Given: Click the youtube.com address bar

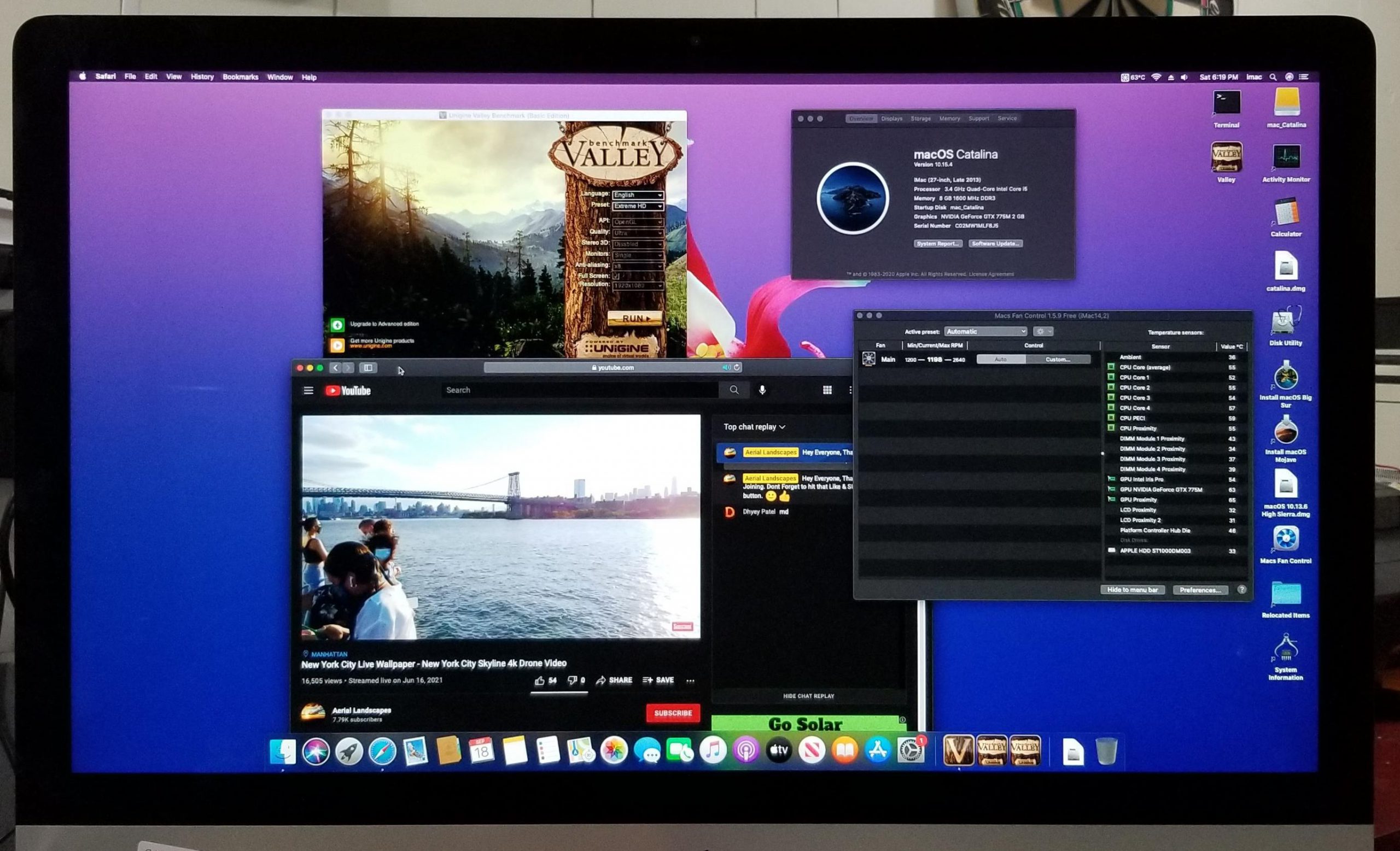Looking at the screenshot, I should point(613,367).
